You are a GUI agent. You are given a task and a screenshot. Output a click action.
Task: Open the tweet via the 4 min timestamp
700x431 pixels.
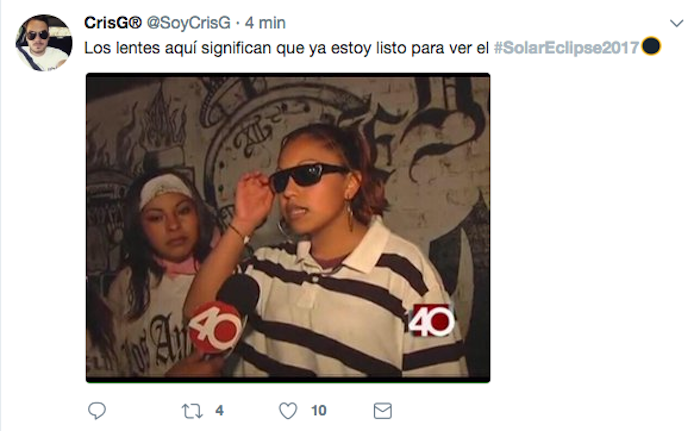tap(265, 23)
